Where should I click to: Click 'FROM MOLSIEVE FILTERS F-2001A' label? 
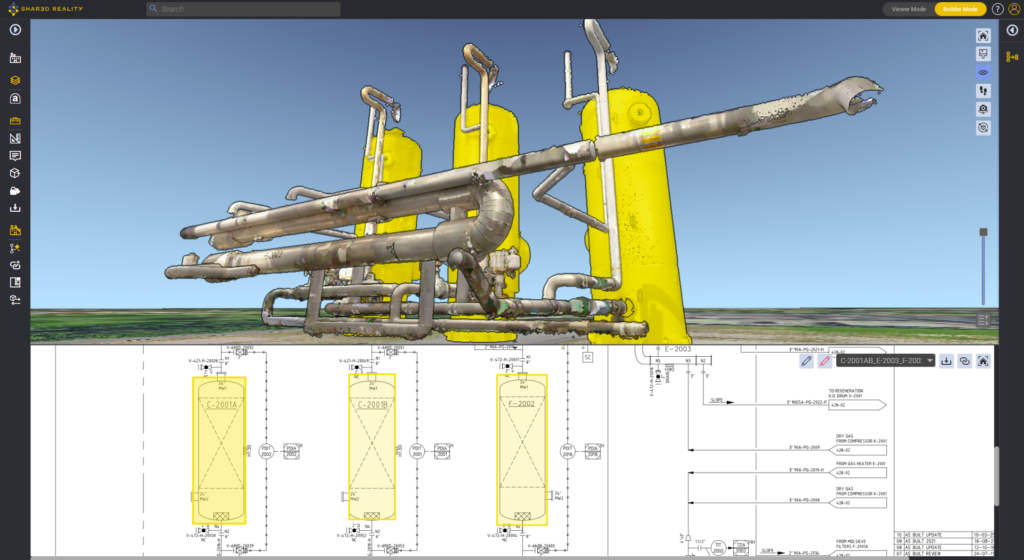851,544
